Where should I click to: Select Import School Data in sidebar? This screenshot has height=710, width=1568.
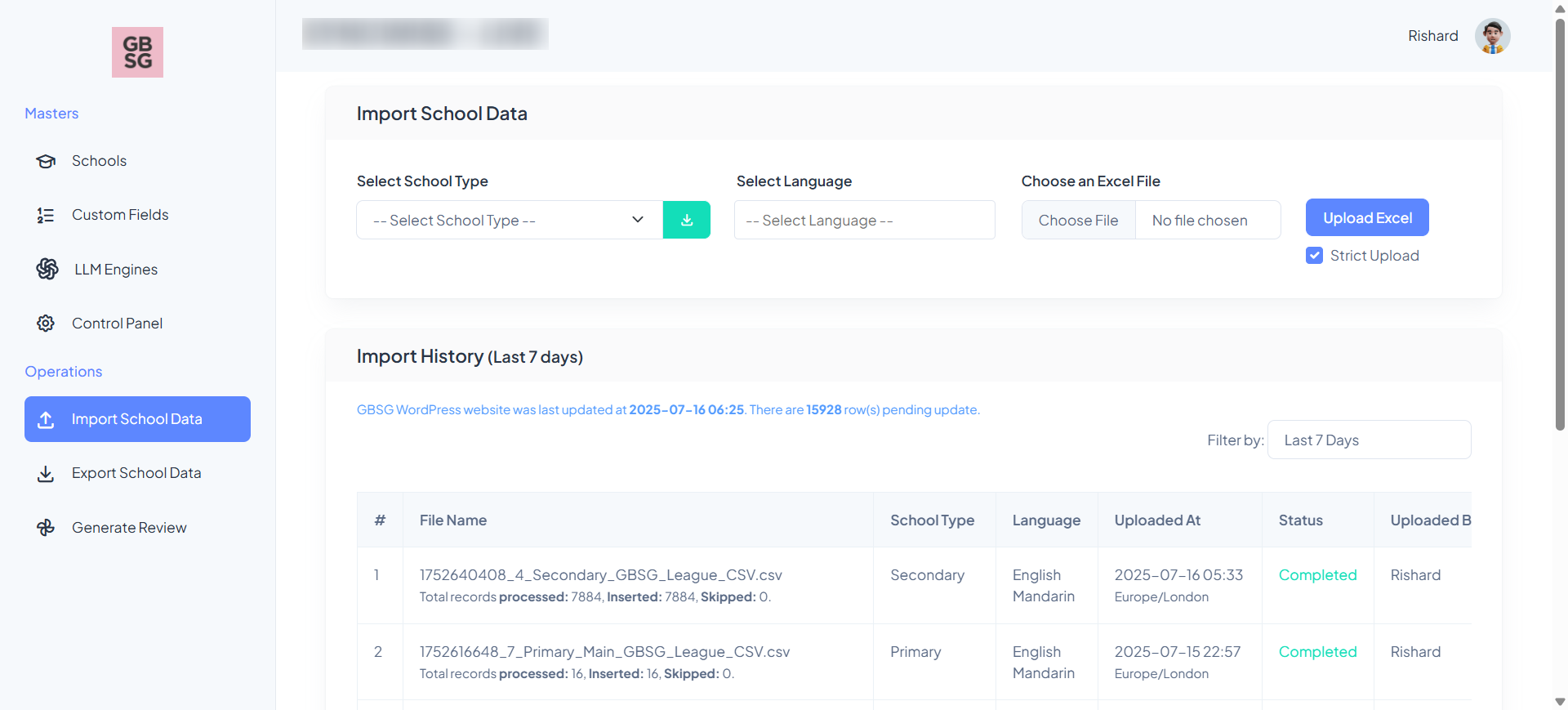137,419
